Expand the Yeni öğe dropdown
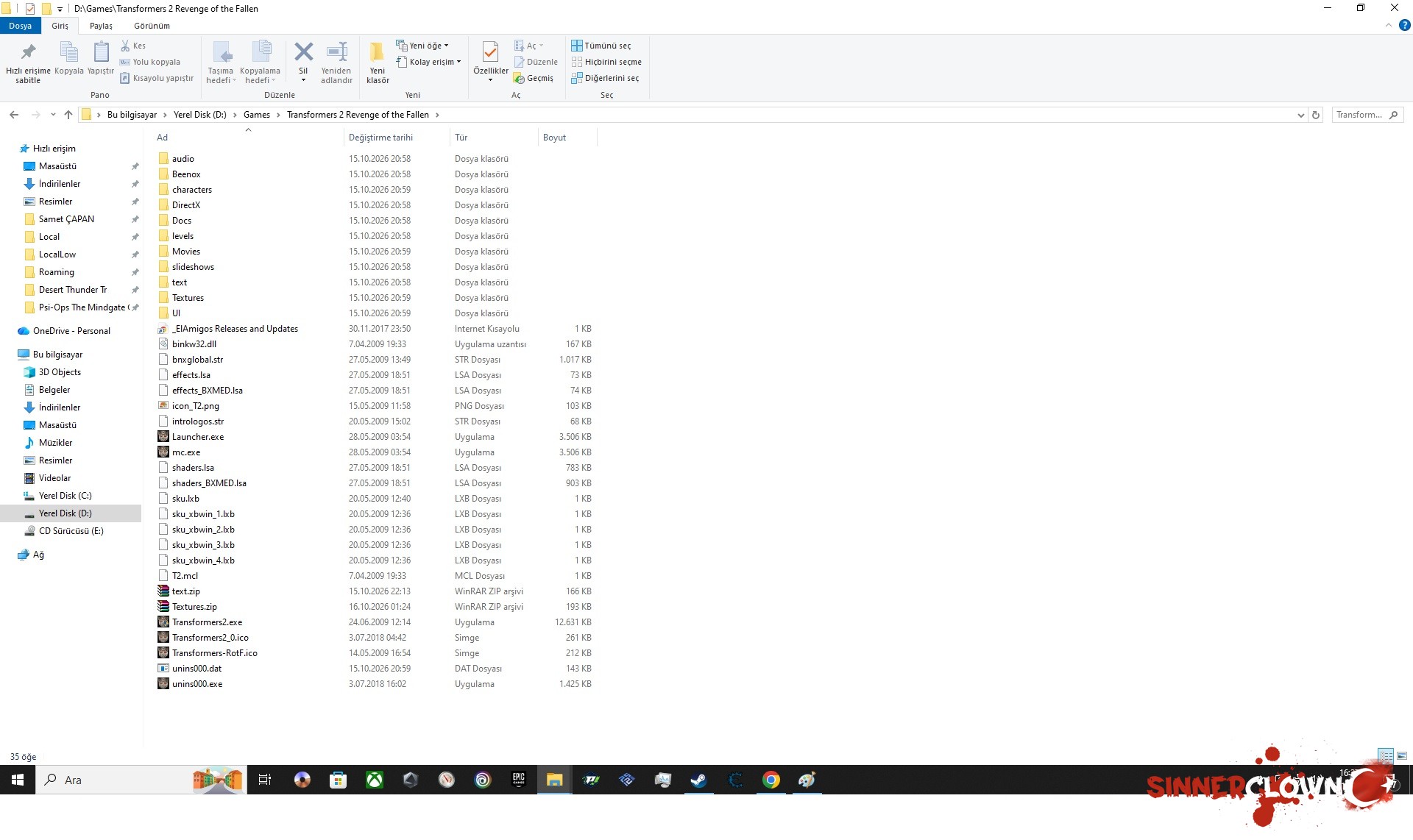 click(422, 46)
